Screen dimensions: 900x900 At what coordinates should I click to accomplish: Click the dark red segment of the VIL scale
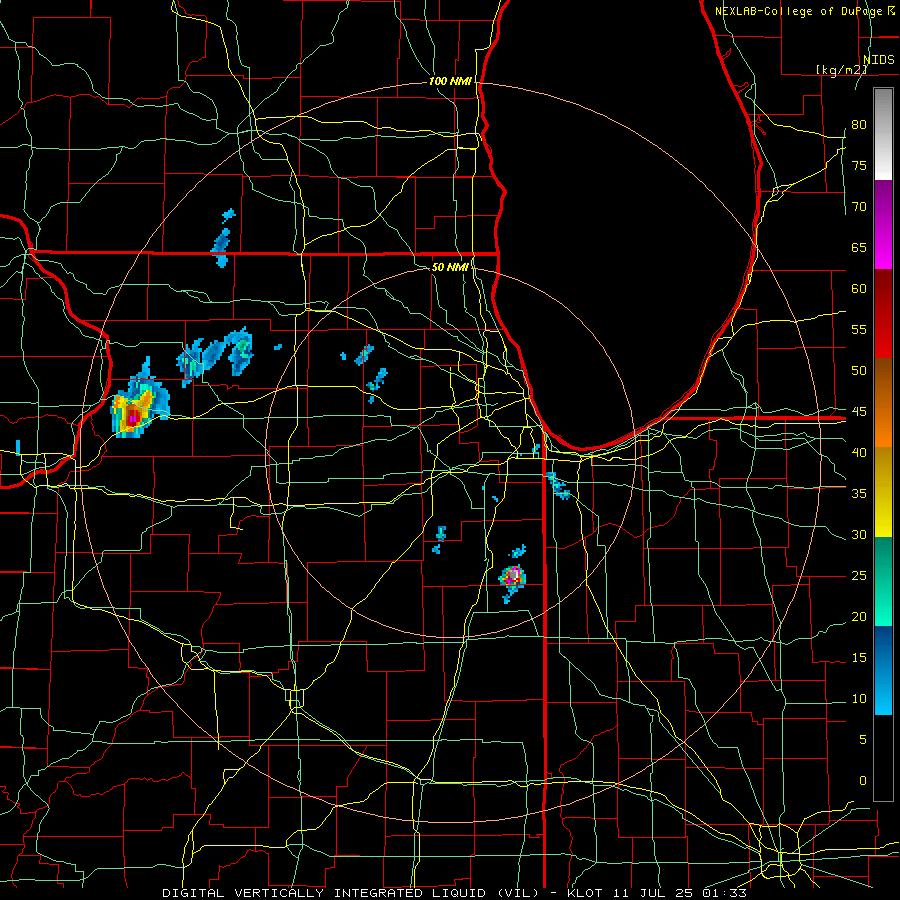(x=883, y=313)
